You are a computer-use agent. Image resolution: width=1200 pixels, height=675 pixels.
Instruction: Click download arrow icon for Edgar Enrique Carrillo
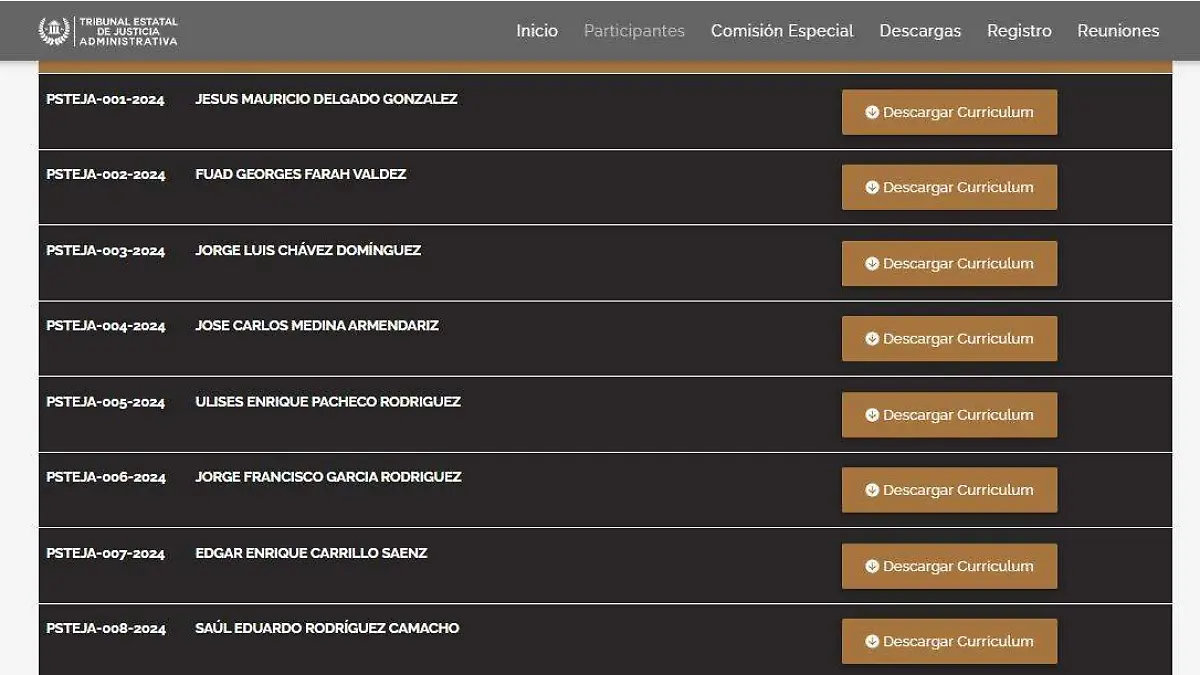click(872, 566)
